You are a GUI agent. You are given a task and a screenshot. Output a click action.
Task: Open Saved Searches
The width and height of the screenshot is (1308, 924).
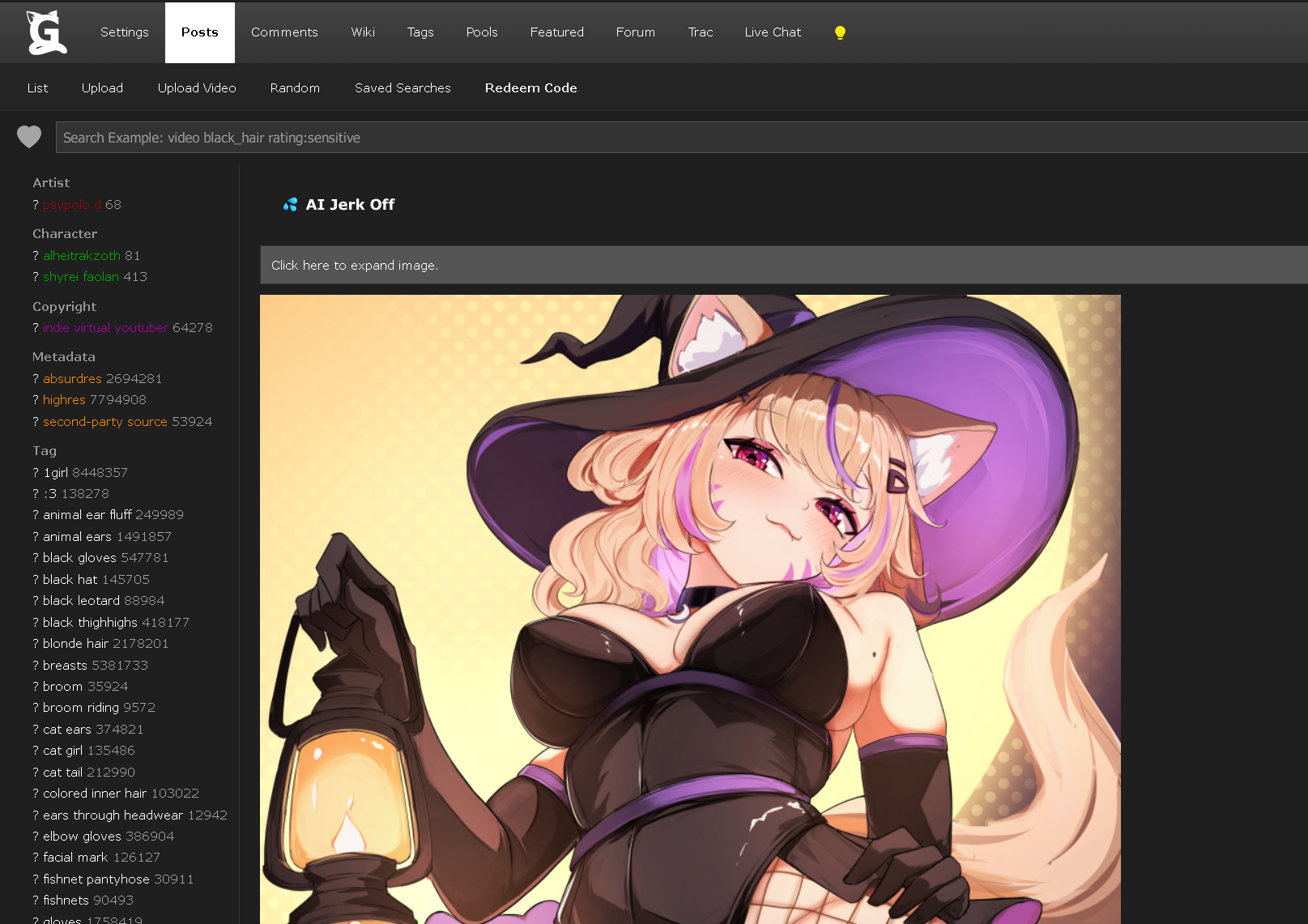[x=403, y=88]
